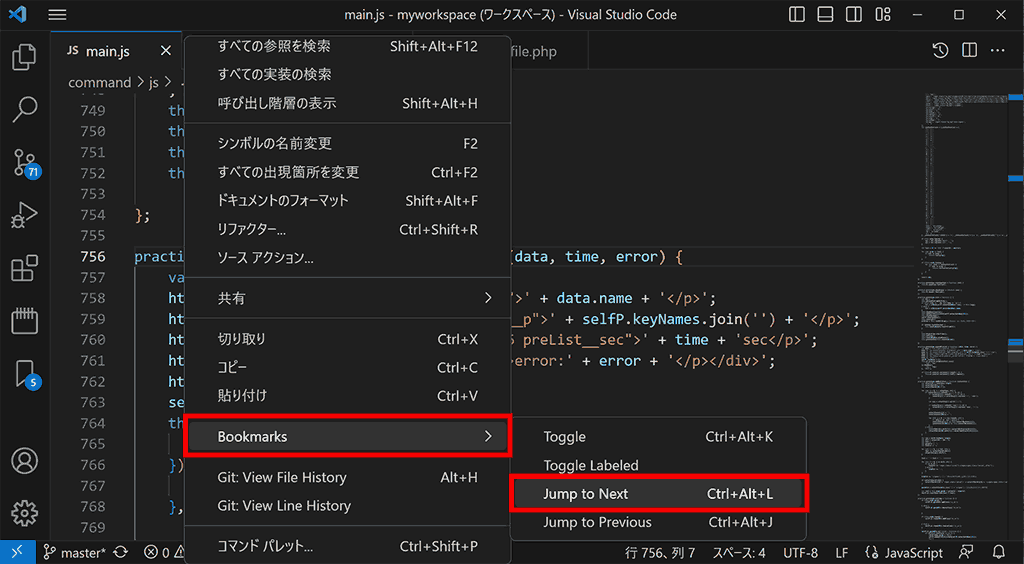This screenshot has height=564, width=1024.
Task: Open notifications bell icon
Action: click(x=999, y=553)
